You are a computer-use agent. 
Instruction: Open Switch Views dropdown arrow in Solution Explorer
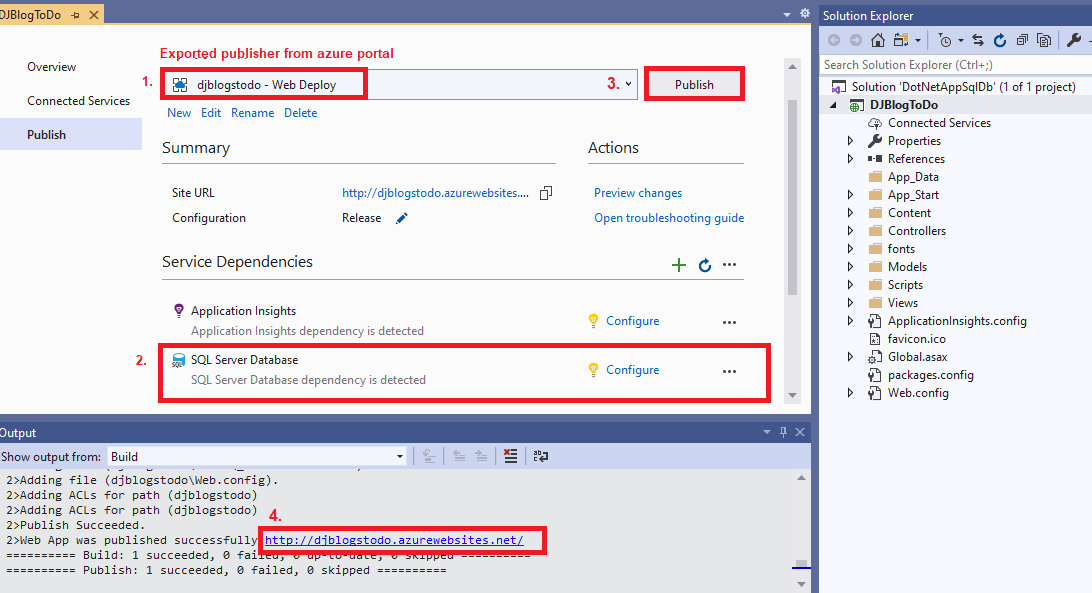917,40
